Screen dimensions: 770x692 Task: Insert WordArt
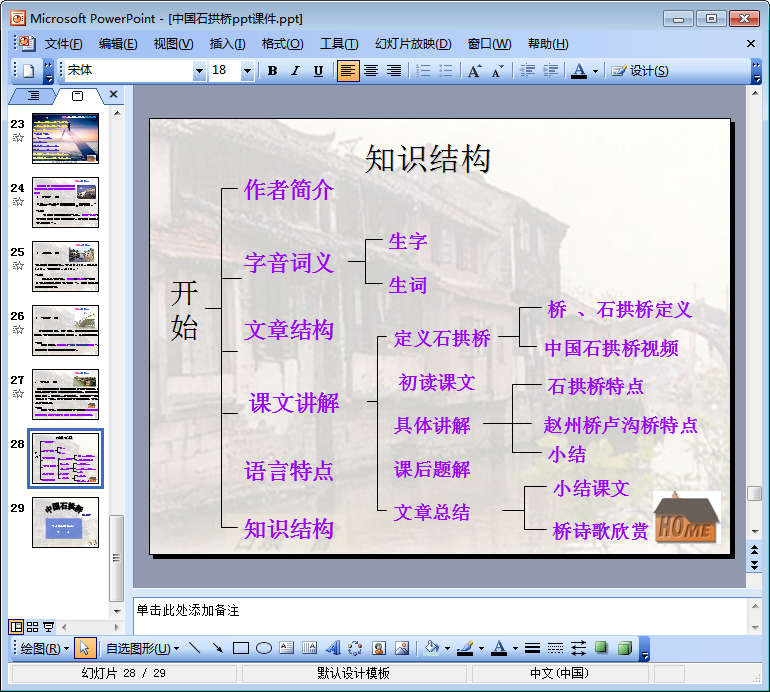coord(333,648)
